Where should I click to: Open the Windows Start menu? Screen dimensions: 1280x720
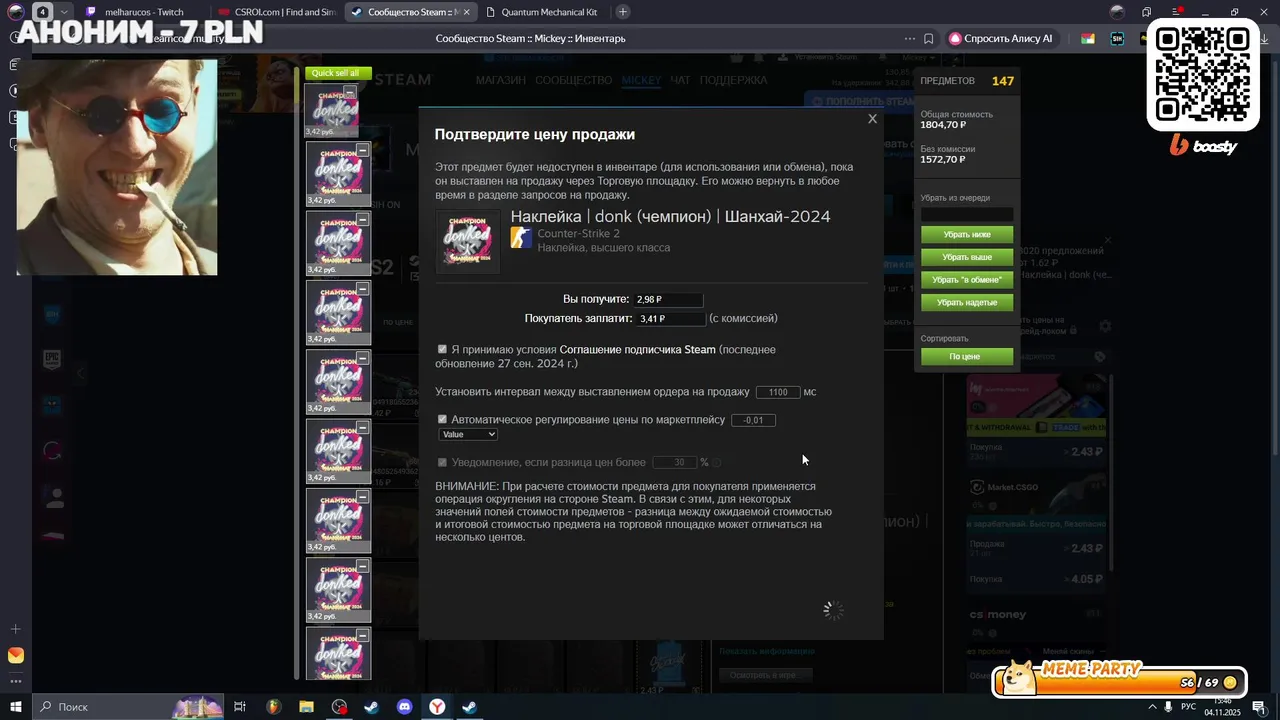[x=16, y=707]
